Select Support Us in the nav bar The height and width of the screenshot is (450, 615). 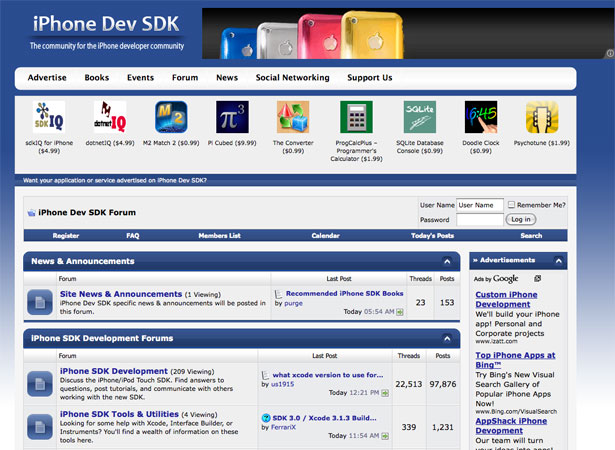click(370, 78)
